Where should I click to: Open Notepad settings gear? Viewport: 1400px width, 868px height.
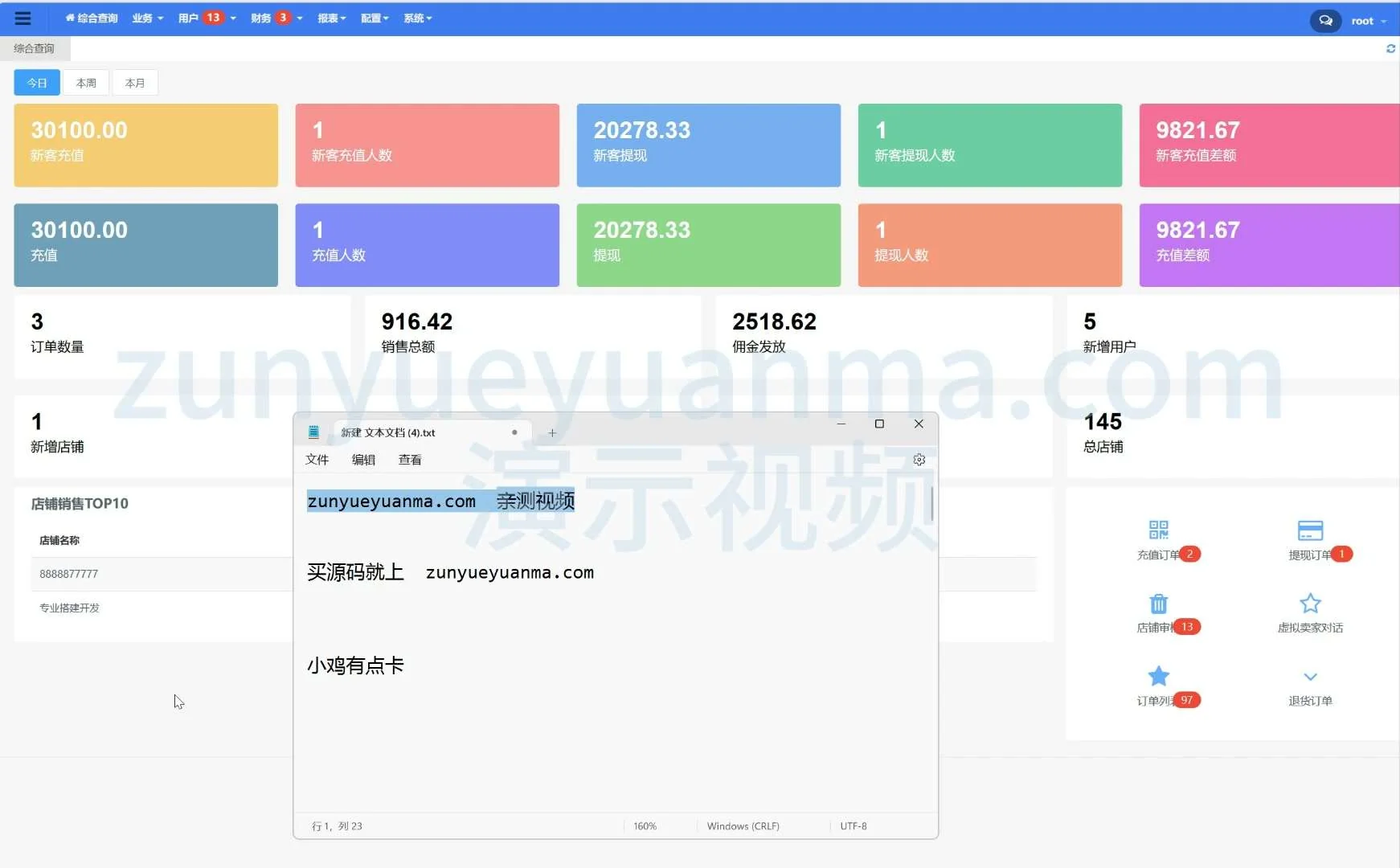click(x=919, y=460)
